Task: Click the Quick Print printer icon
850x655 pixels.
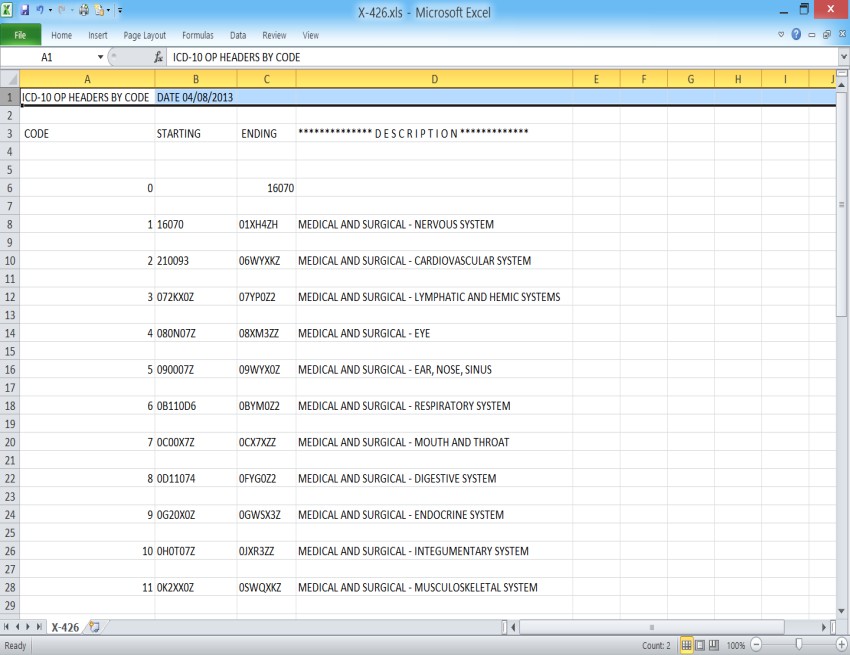Action: (x=83, y=10)
